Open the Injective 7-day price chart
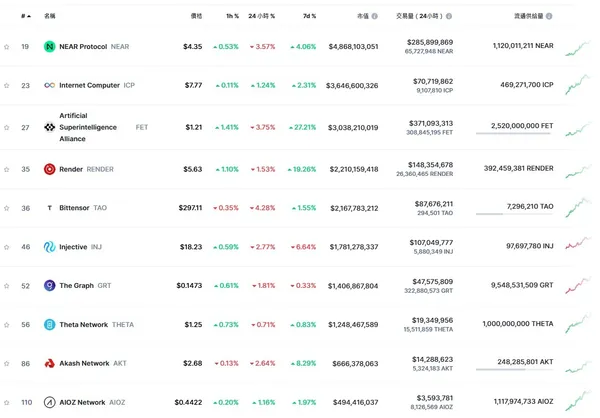 pos(579,245)
